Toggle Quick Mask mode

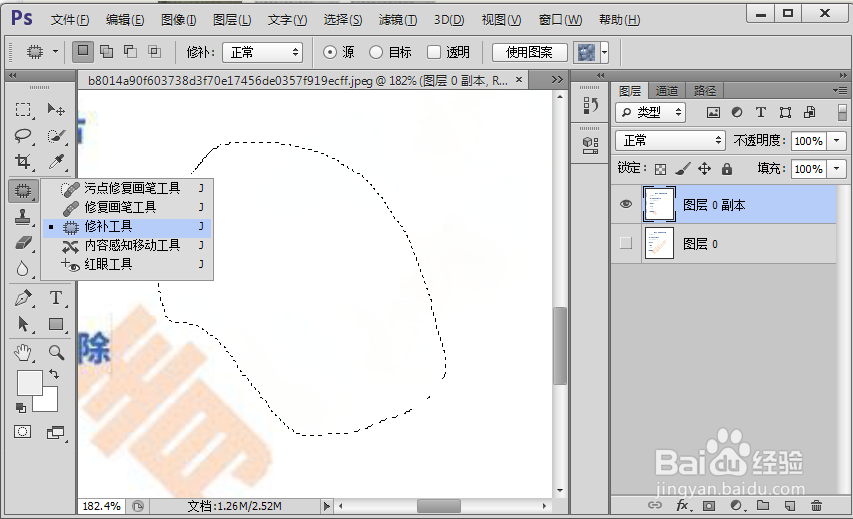pos(22,432)
